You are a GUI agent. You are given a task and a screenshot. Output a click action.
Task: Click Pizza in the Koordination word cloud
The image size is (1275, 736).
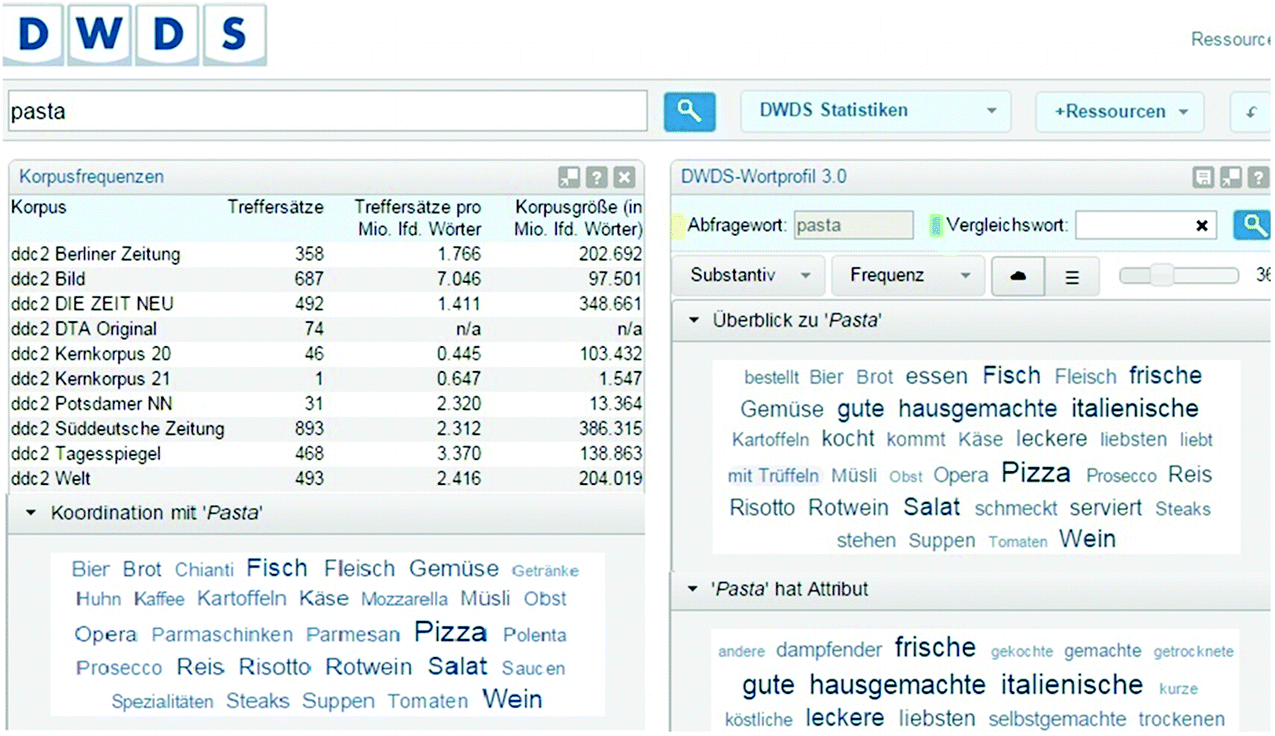pos(451,632)
